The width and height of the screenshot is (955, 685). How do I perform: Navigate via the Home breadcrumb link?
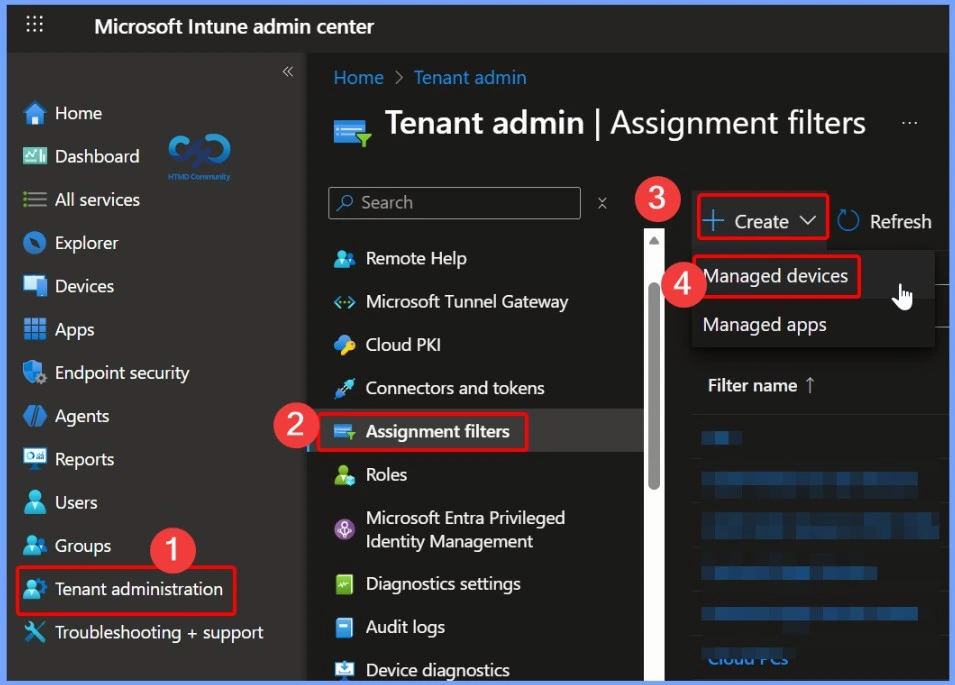358,77
